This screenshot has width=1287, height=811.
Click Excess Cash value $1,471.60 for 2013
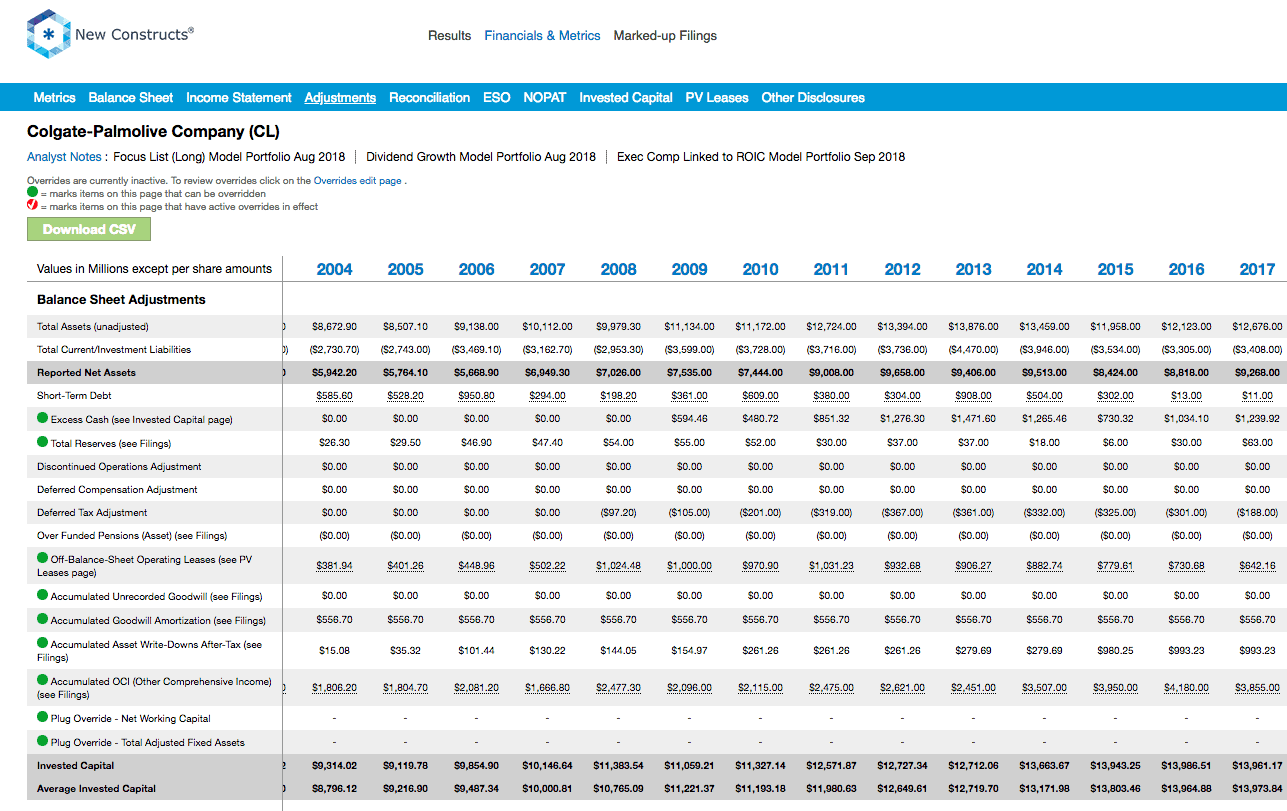(973, 419)
